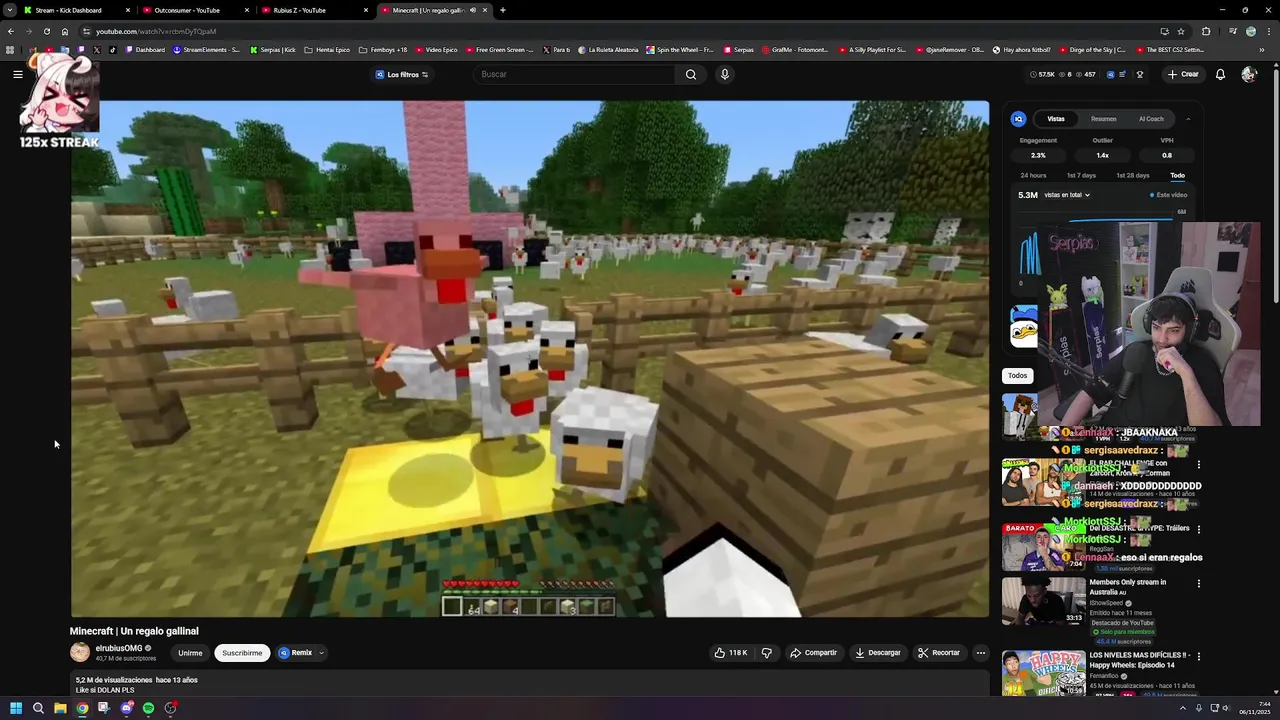Switch to Outconsumer - YouTube tab
1280x720 pixels.
pyautogui.click(x=194, y=10)
